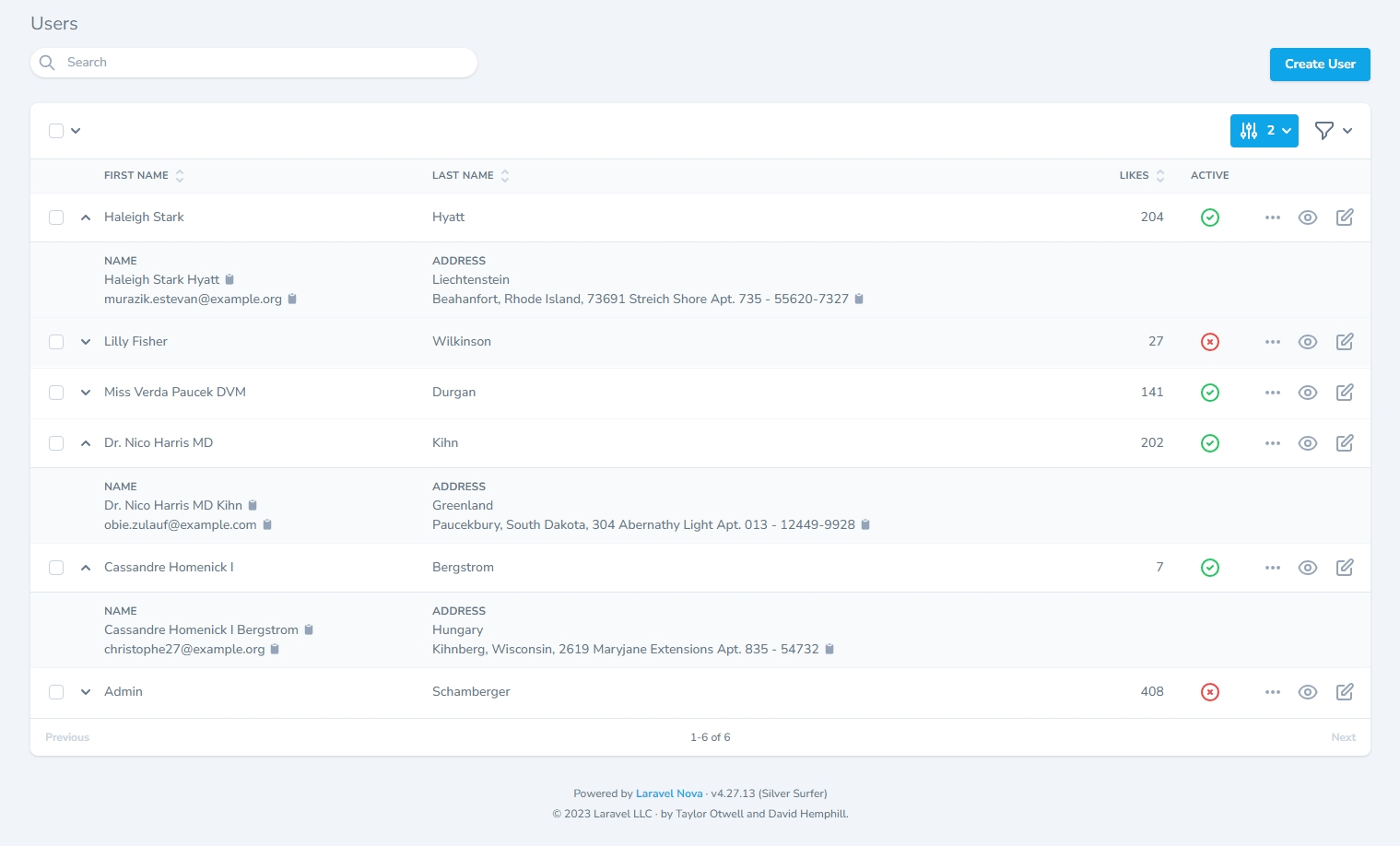Open the actions menu for the Admin row
This screenshot has width=1400, height=846.
click(x=1273, y=692)
